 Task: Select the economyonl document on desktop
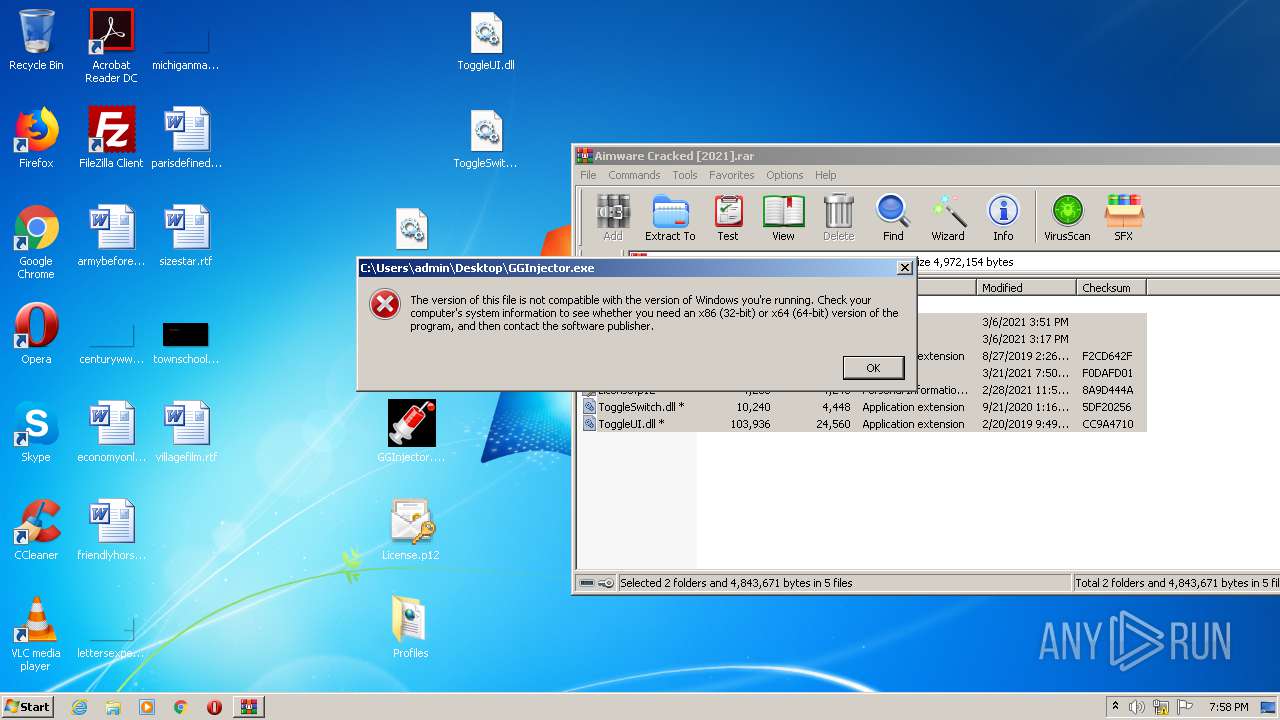tap(111, 433)
